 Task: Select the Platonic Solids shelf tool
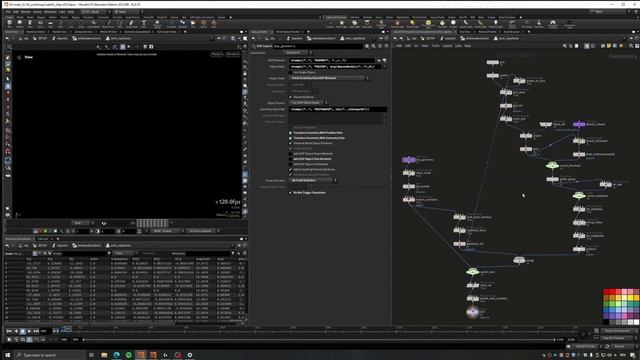tap(157, 24)
